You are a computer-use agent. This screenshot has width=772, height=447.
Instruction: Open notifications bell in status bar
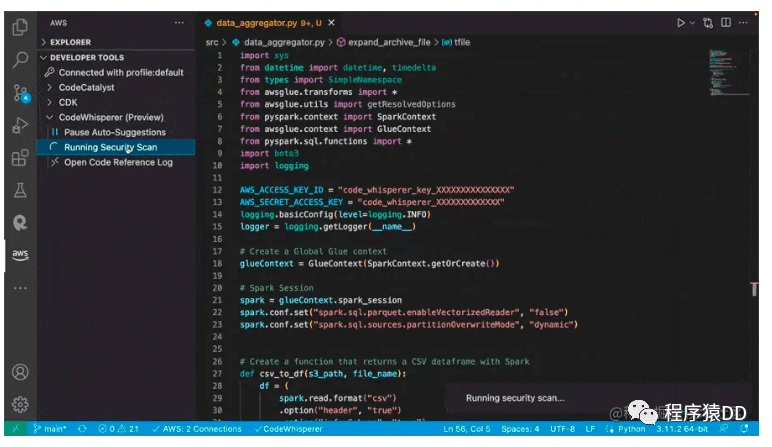[744, 429]
